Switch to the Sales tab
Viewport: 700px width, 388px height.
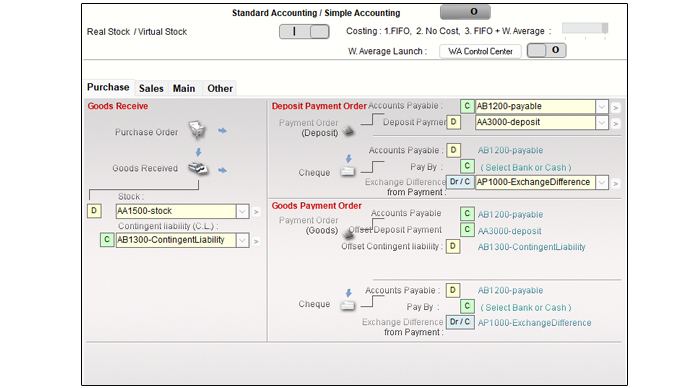click(x=151, y=88)
